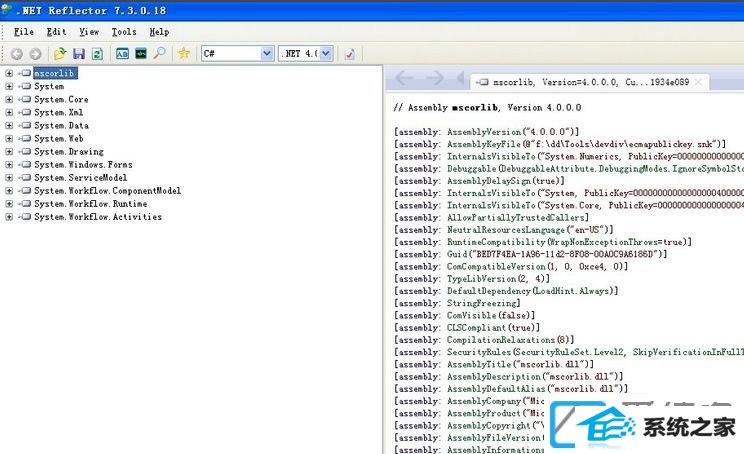Click the toolbar Back navigation arrow
The width and height of the screenshot is (744, 454).
[17, 54]
